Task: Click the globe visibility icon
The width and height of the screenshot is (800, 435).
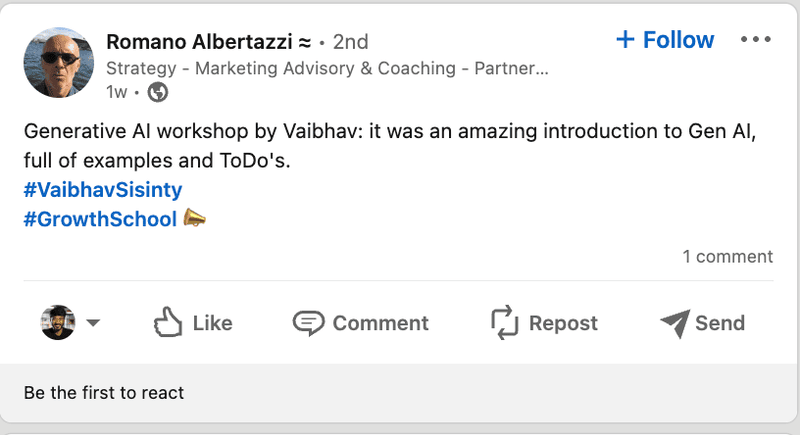Action: click(x=158, y=93)
